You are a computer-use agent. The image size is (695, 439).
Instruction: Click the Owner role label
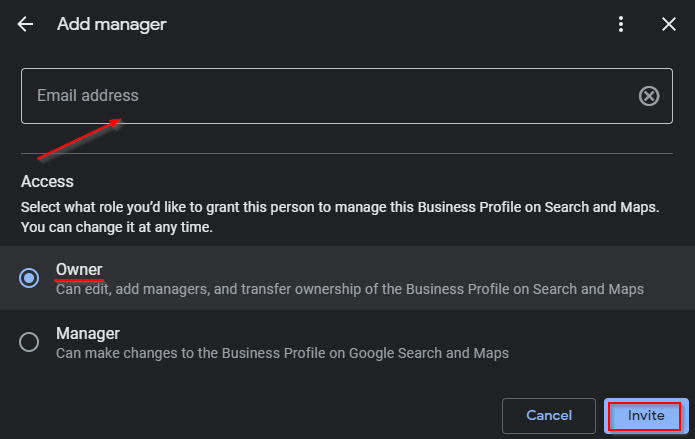(79, 269)
